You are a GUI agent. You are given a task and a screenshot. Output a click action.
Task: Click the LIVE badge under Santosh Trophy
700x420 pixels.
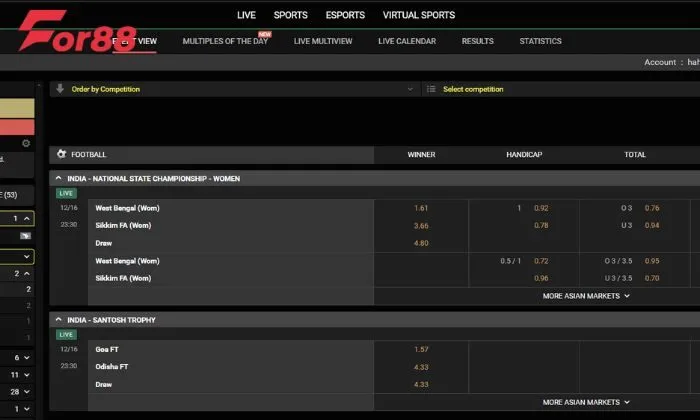tap(66, 334)
